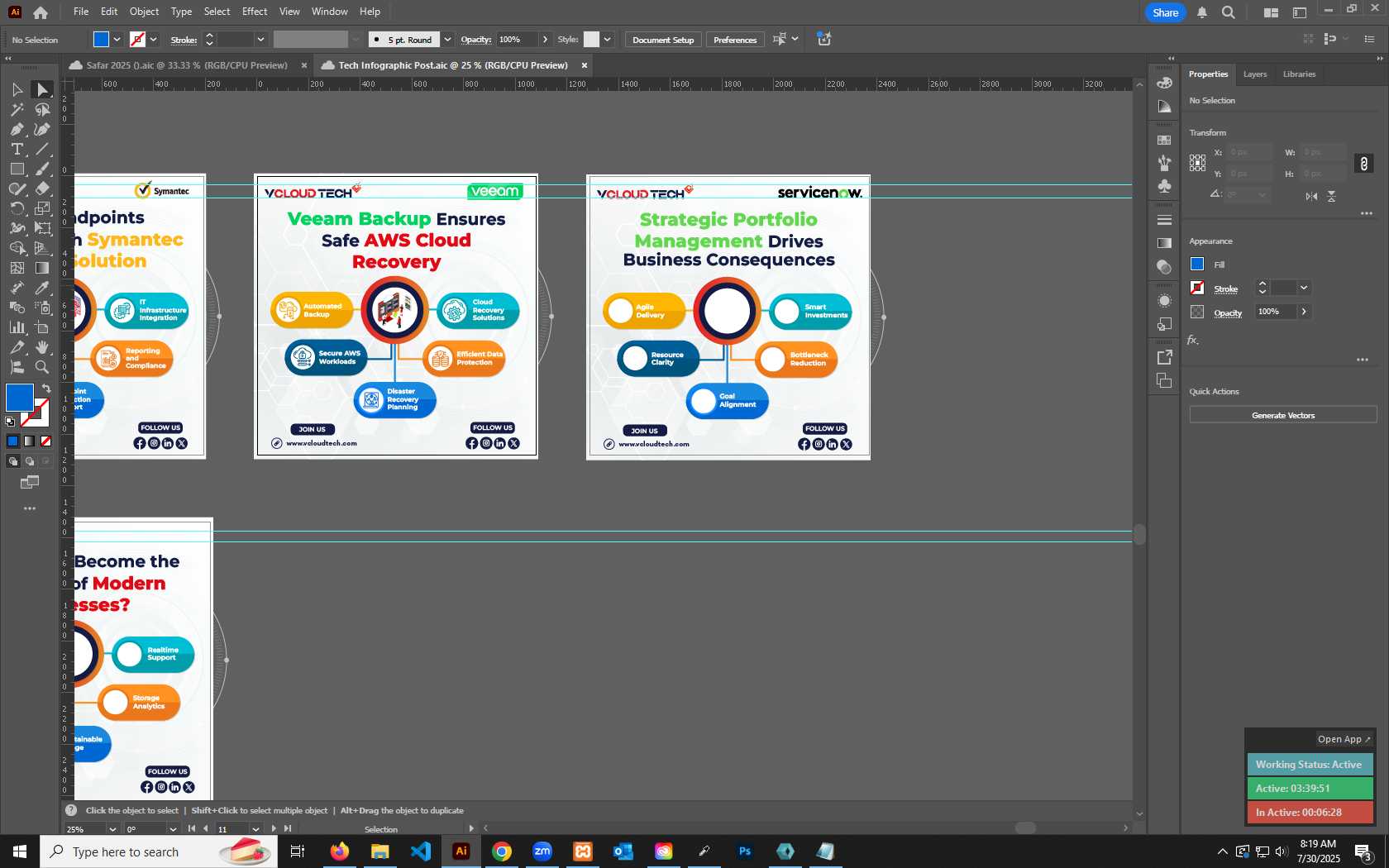This screenshot has height=868, width=1389.
Task: Select the Direct Selection tool
Action: pyautogui.click(x=42, y=89)
